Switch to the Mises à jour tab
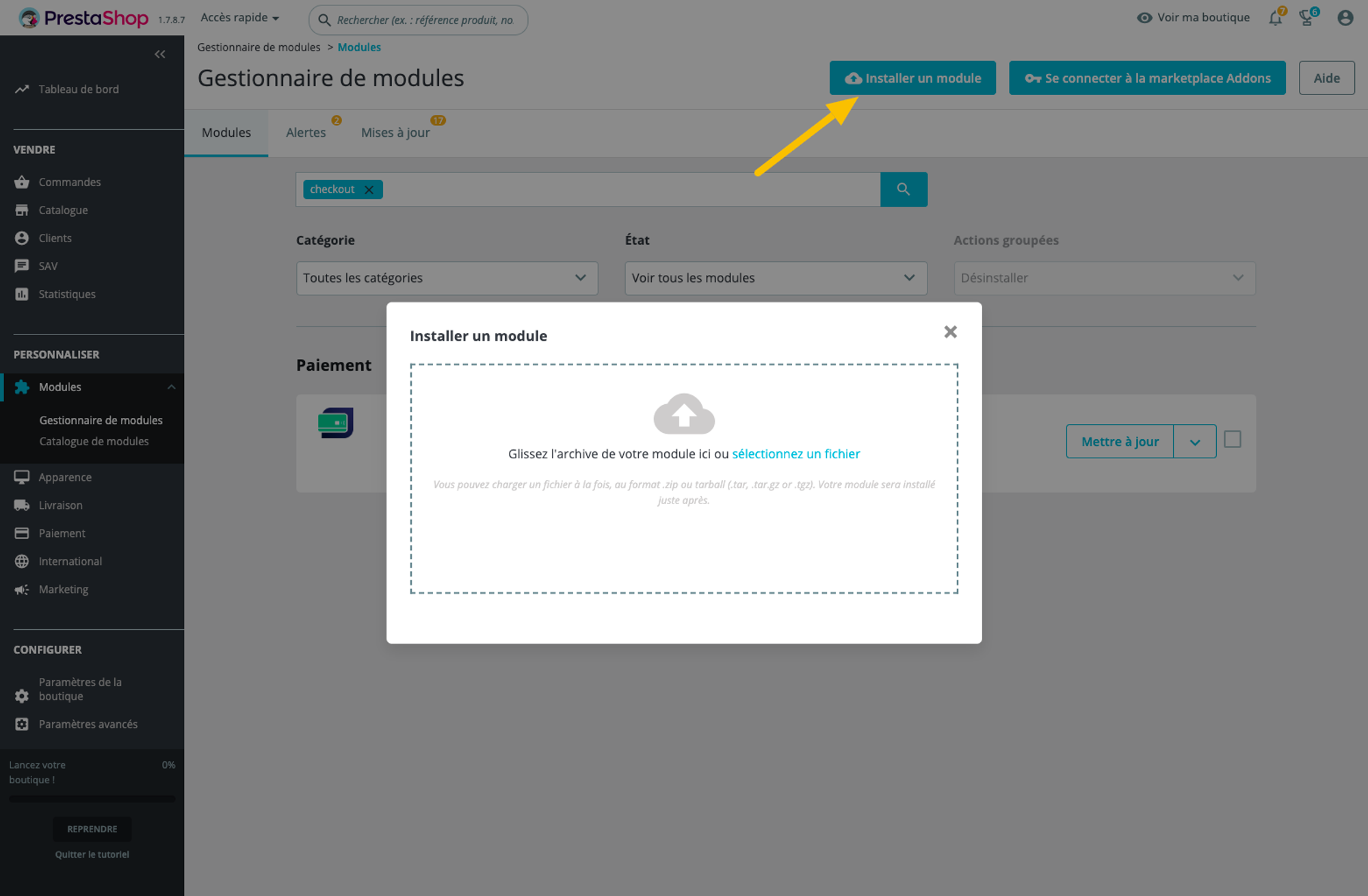 click(x=396, y=133)
